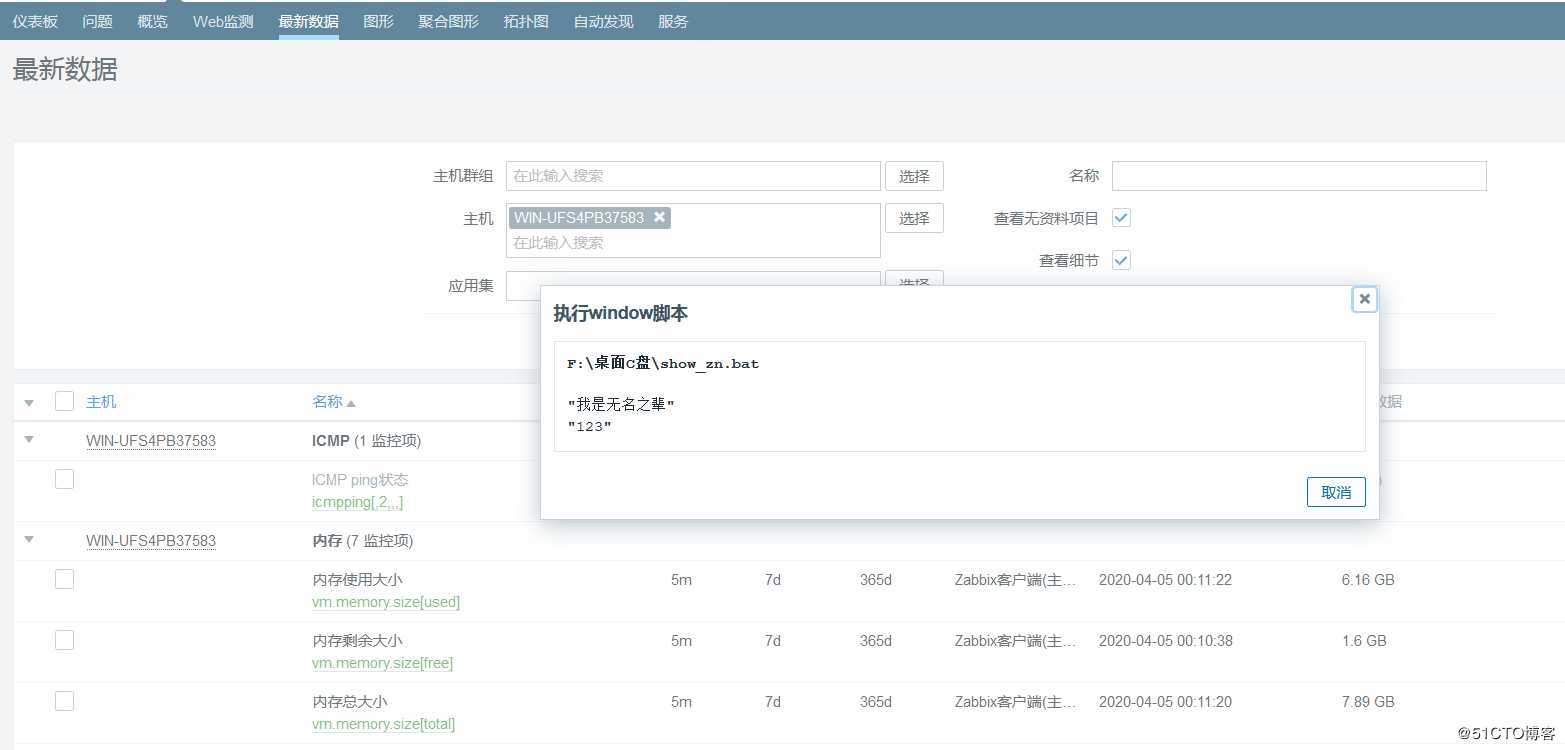Click 选择 button next to 主机

914,218
